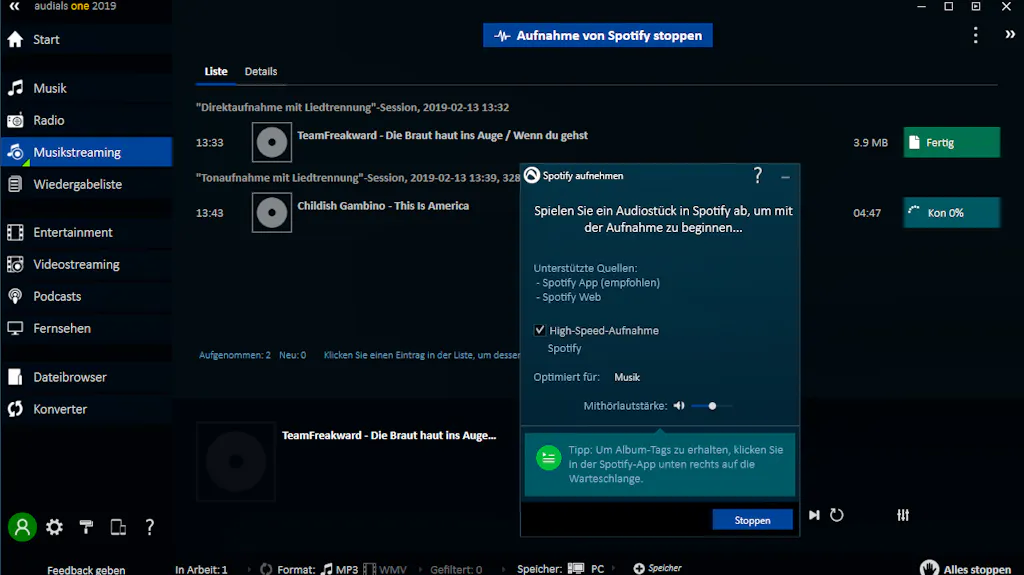
Task: Open the three-dot options menu
Action: [976, 35]
